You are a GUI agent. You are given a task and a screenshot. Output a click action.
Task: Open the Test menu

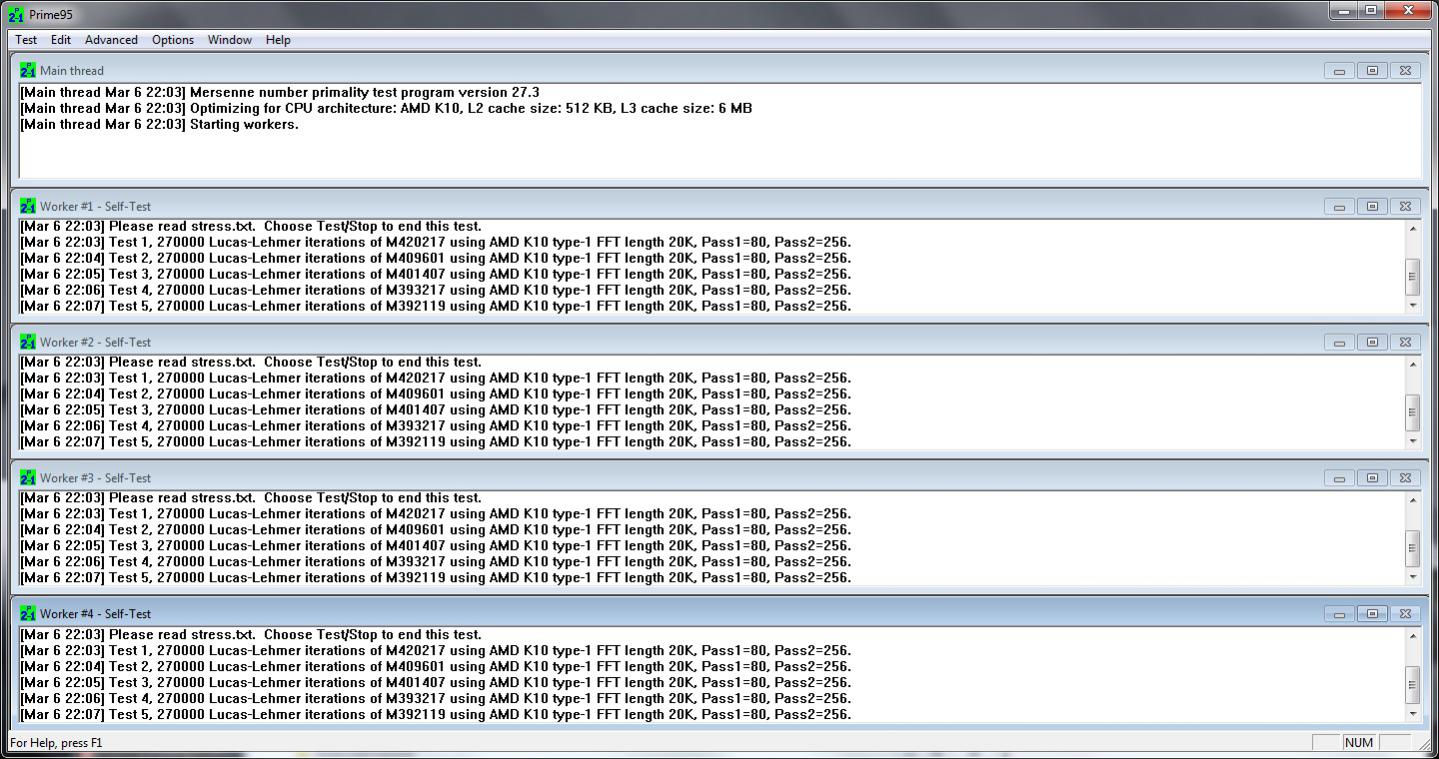(x=26, y=40)
